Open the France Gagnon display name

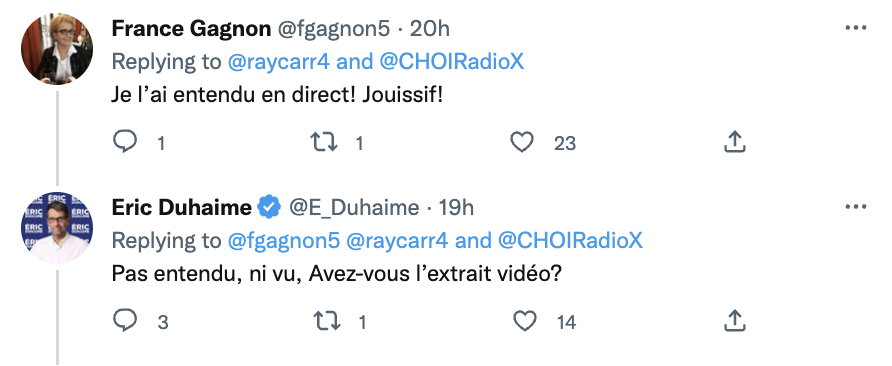pos(191,28)
